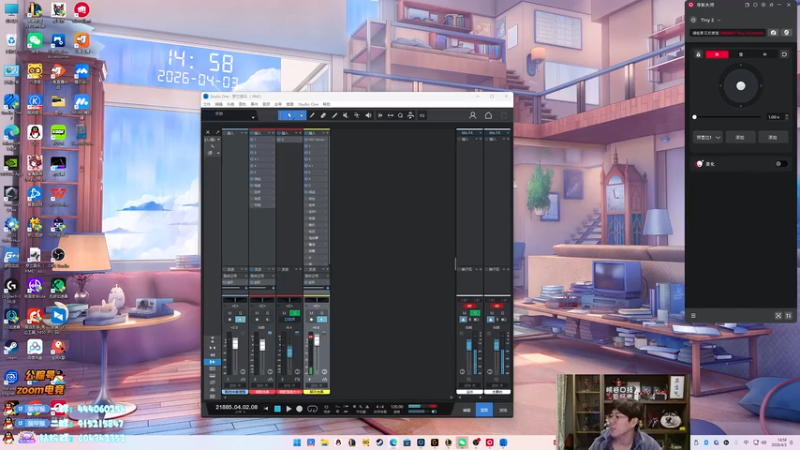Open OBS Studio desktop icon
This screenshot has width=800, height=450.
point(58,258)
